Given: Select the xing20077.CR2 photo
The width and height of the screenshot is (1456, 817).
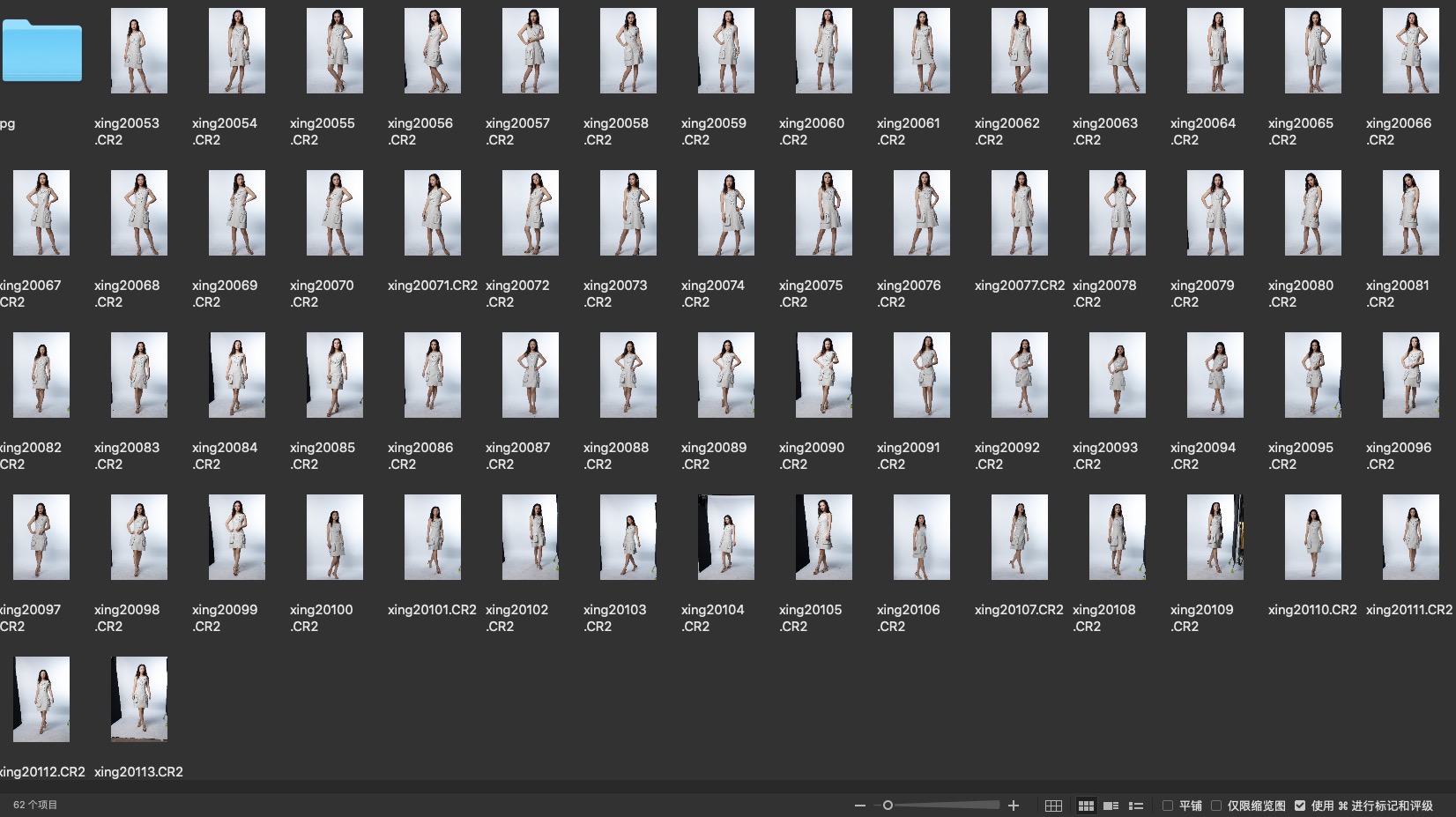Looking at the screenshot, I should coord(1019,213).
